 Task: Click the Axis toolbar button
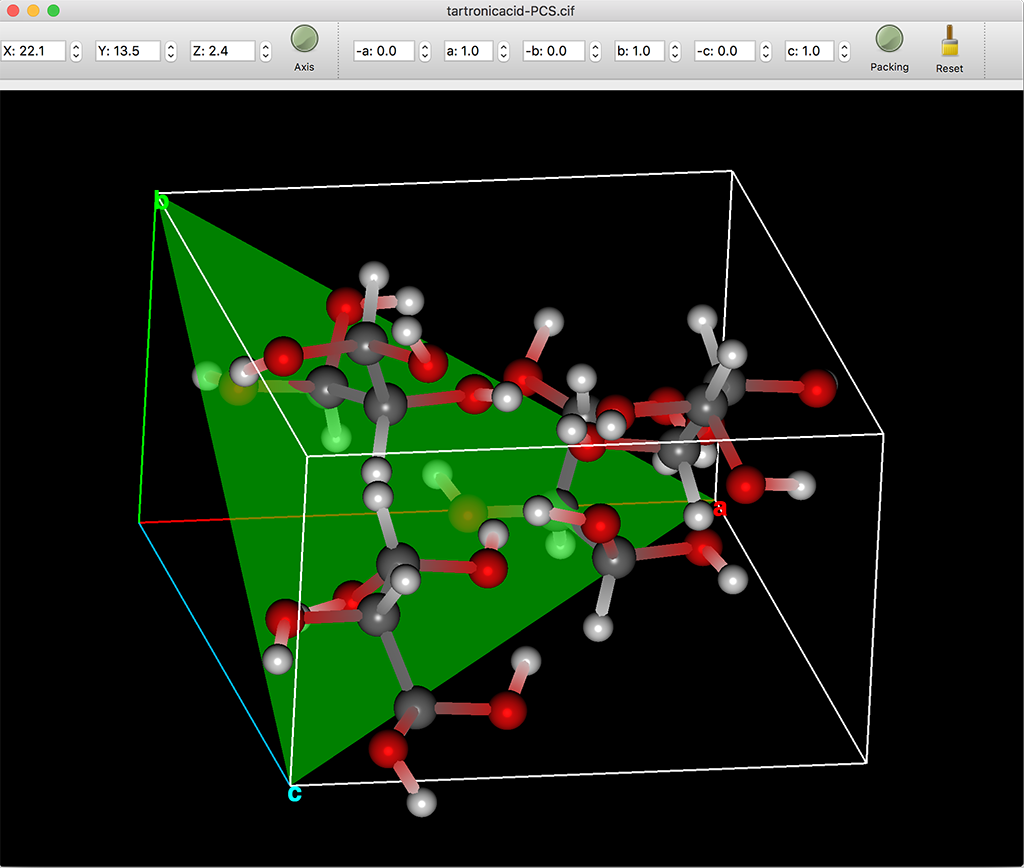(x=304, y=41)
